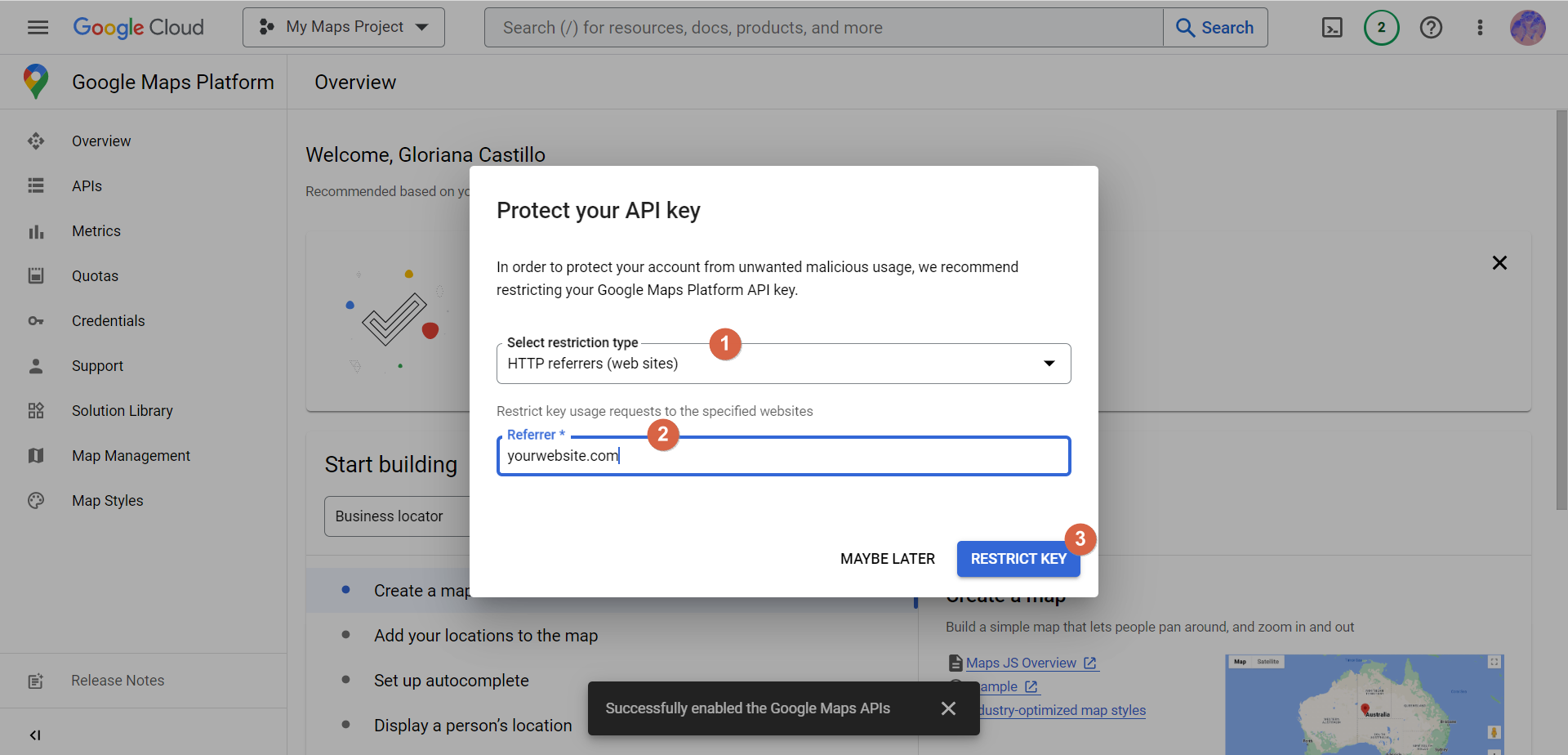Open Credentials in the sidebar
The height and width of the screenshot is (755, 1568).
(109, 321)
